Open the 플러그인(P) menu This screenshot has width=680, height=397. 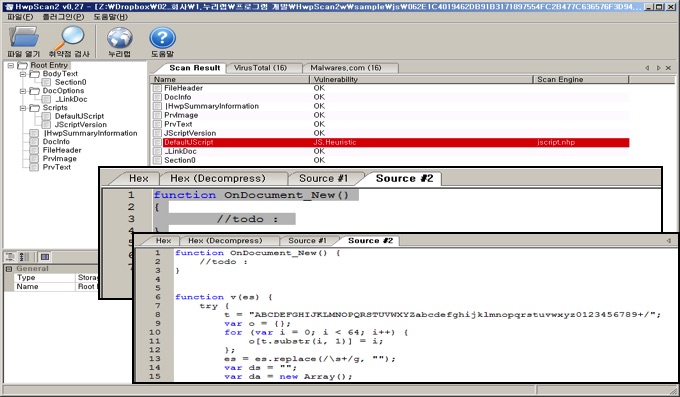(x=63, y=17)
